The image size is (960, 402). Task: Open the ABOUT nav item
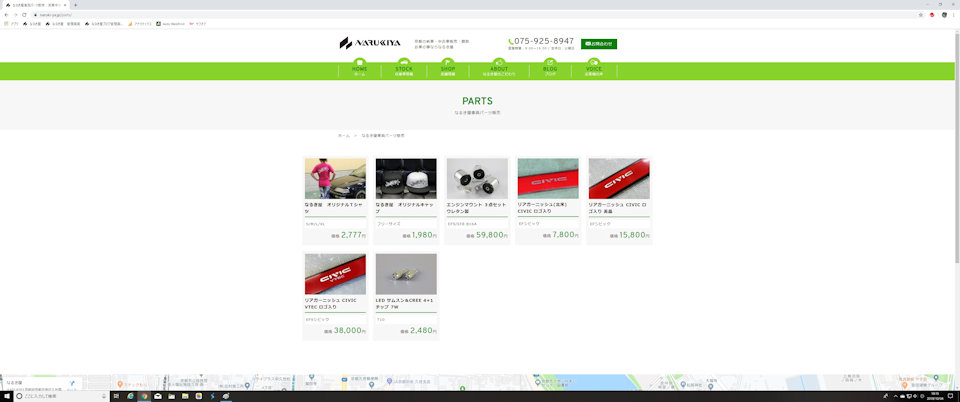(x=499, y=69)
